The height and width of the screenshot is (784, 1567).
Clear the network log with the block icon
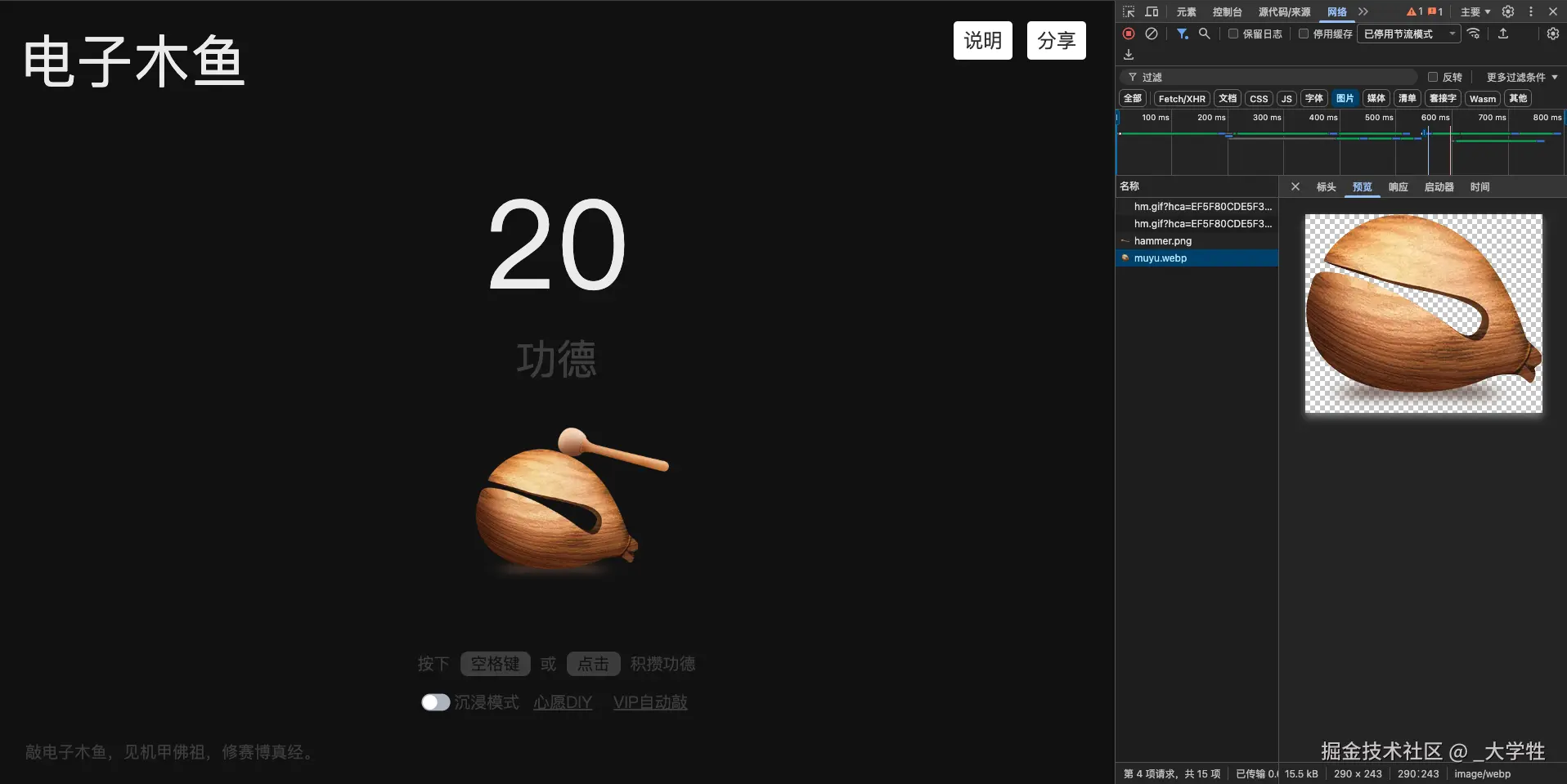pyautogui.click(x=1152, y=34)
